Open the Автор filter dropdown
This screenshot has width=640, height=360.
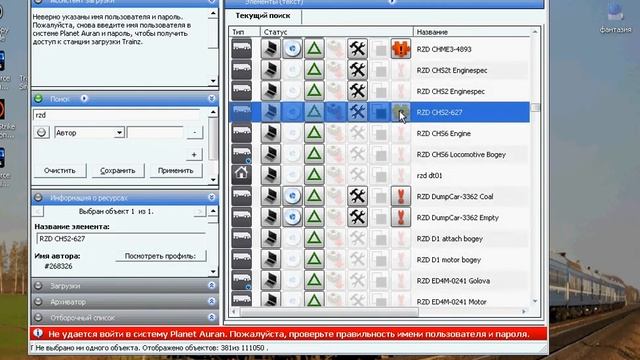(119, 133)
